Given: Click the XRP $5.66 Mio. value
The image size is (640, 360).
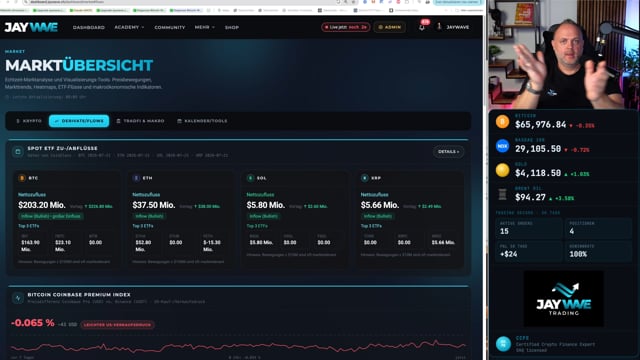Looking at the screenshot, I should click(380, 205).
